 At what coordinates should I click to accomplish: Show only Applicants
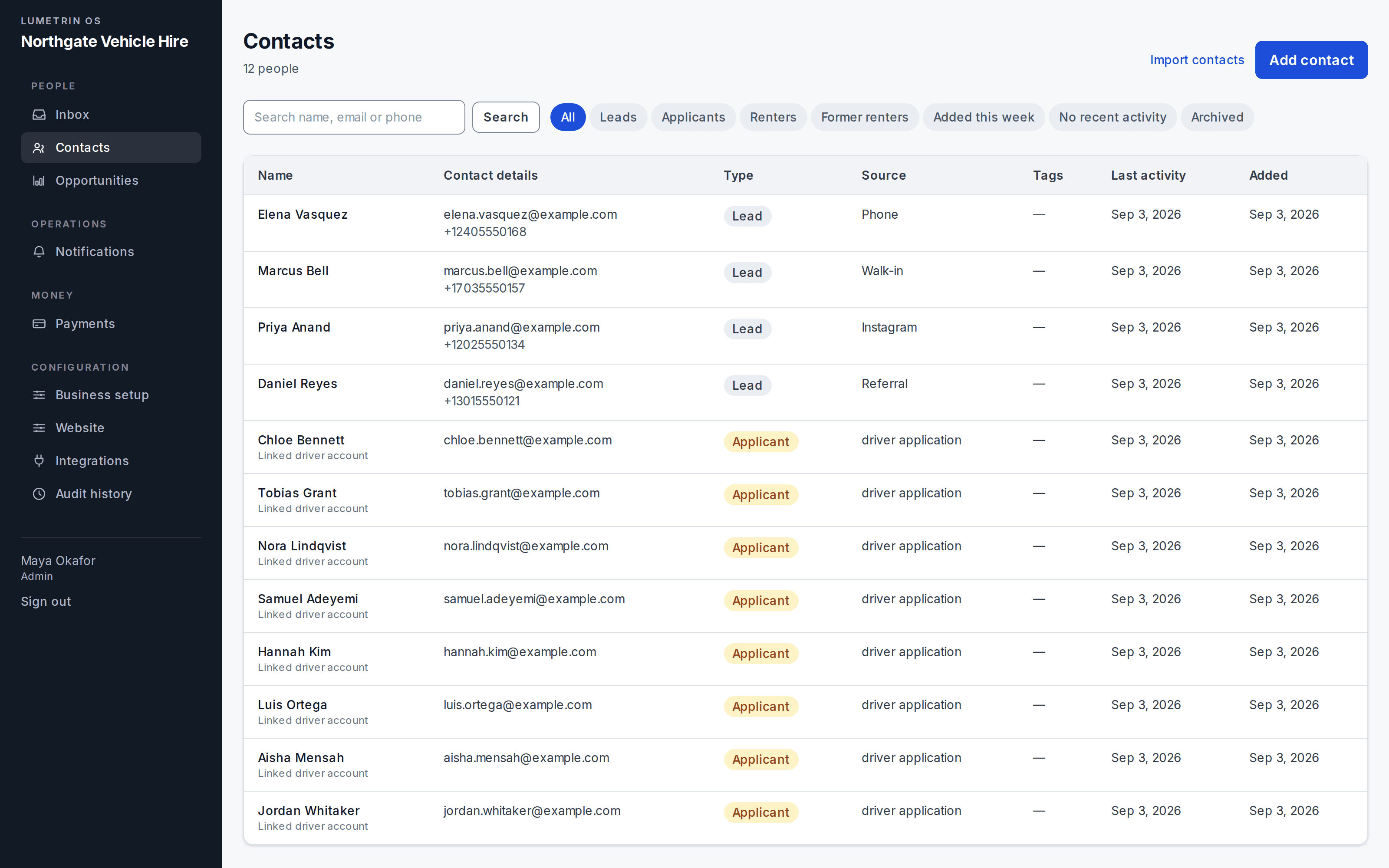click(x=693, y=117)
